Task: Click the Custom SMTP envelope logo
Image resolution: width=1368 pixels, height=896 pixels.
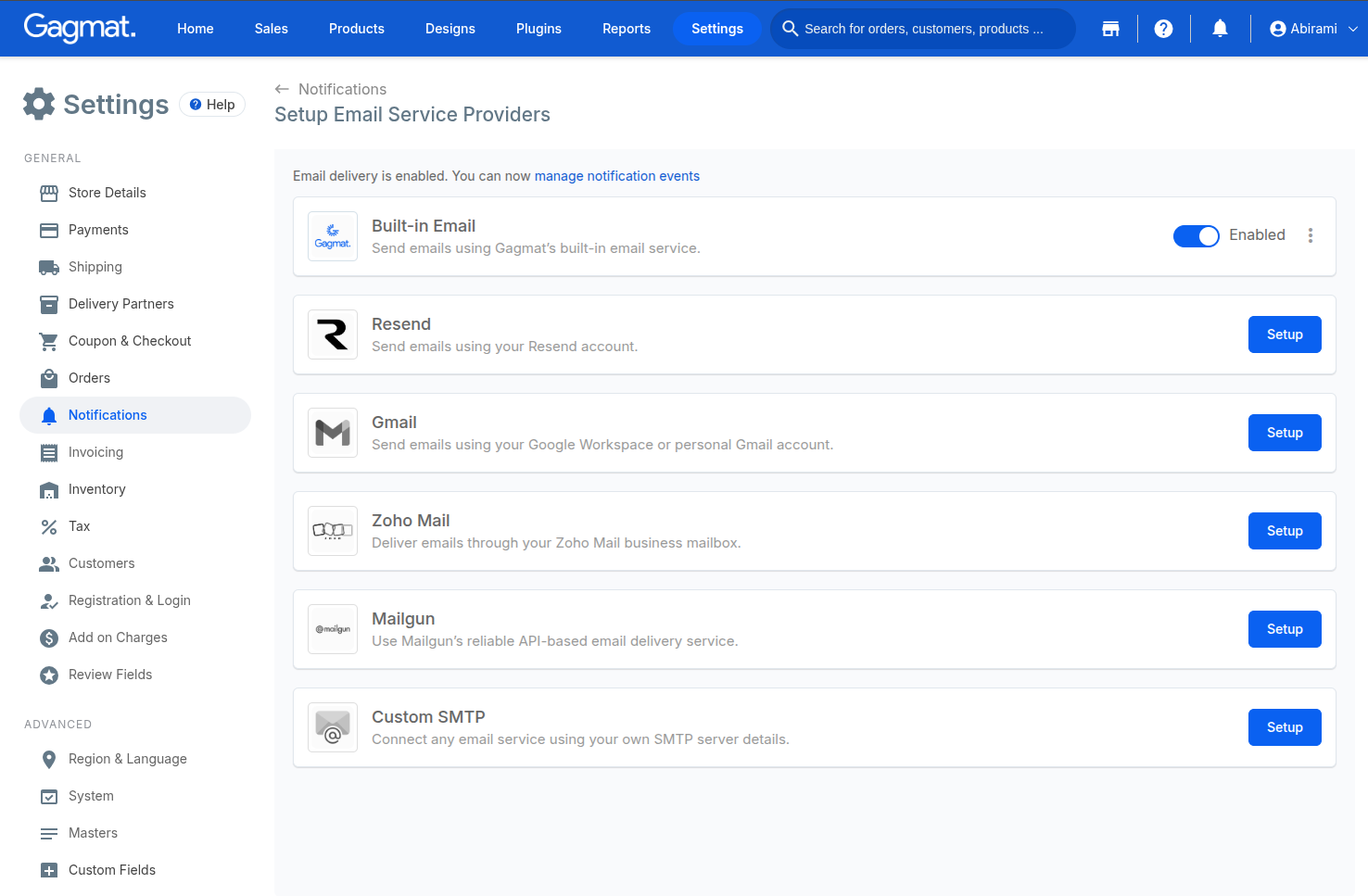Action: (x=333, y=727)
